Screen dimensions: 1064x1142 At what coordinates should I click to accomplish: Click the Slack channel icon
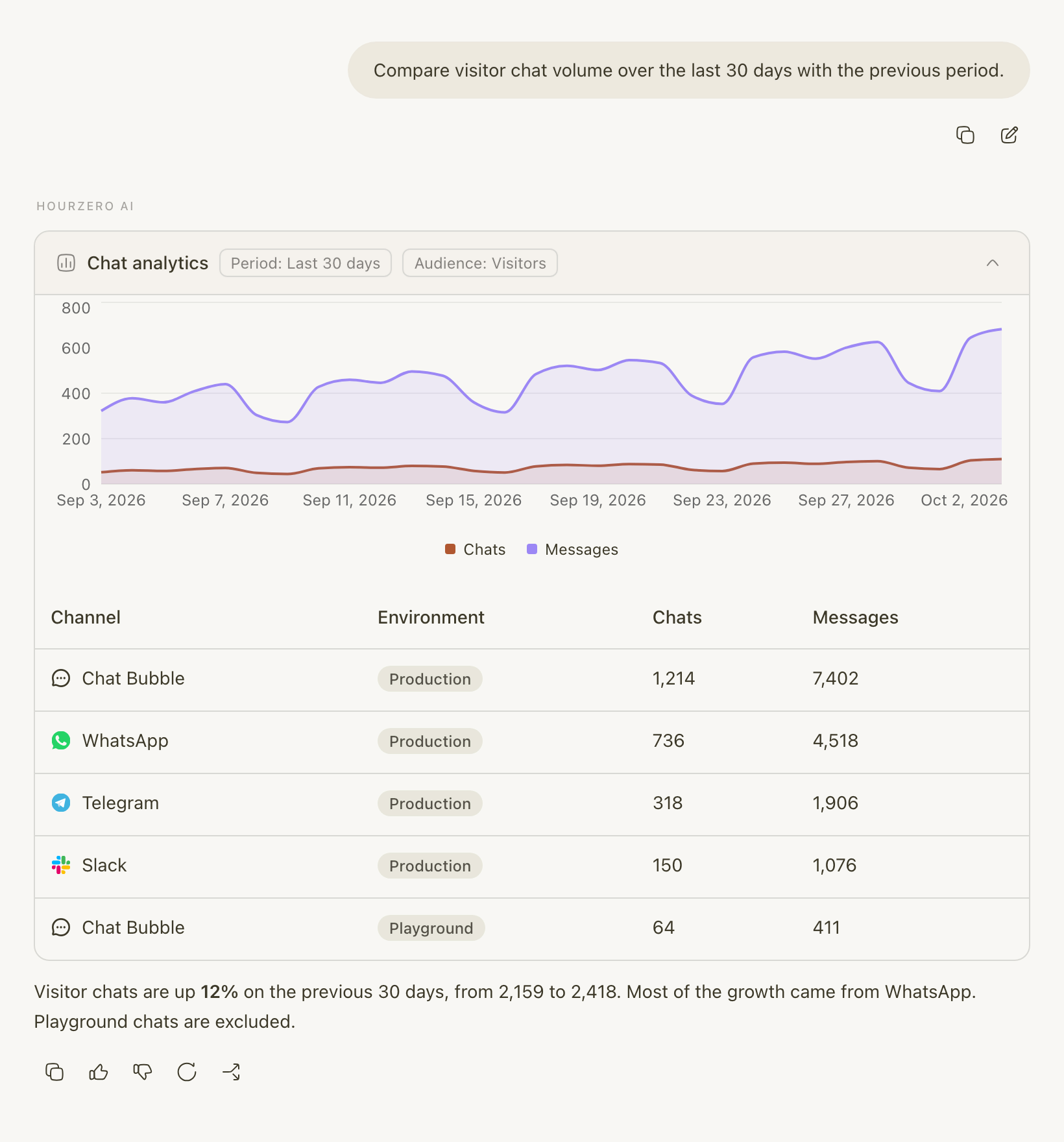(x=61, y=866)
